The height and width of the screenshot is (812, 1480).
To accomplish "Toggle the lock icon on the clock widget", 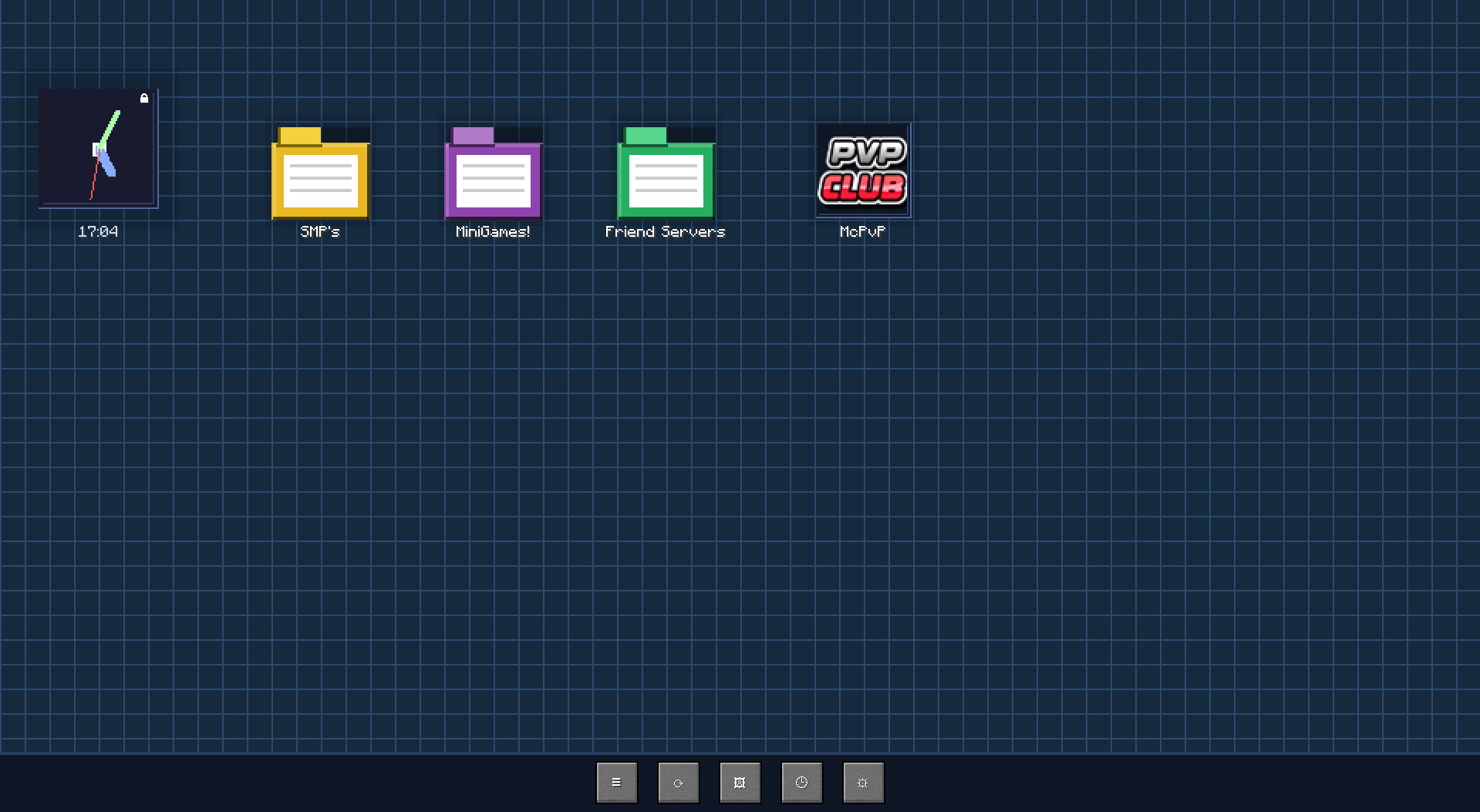I will (144, 98).
